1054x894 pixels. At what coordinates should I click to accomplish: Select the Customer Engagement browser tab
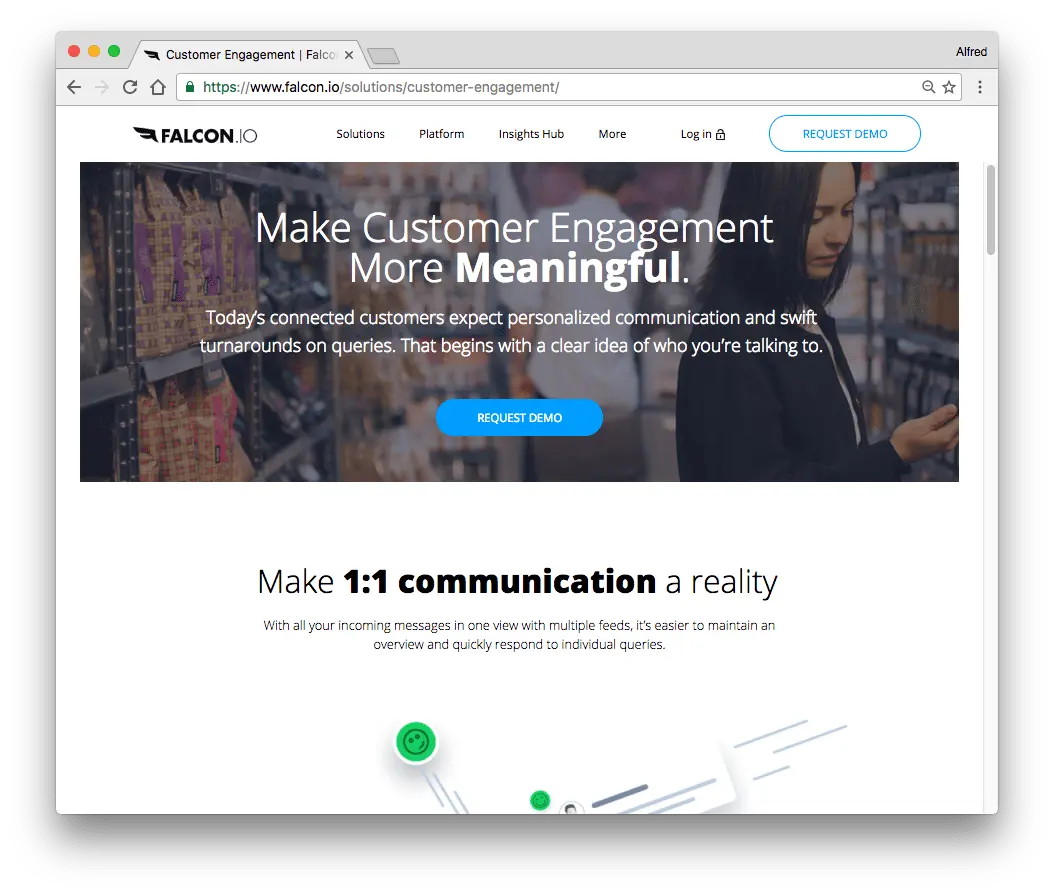coord(250,54)
